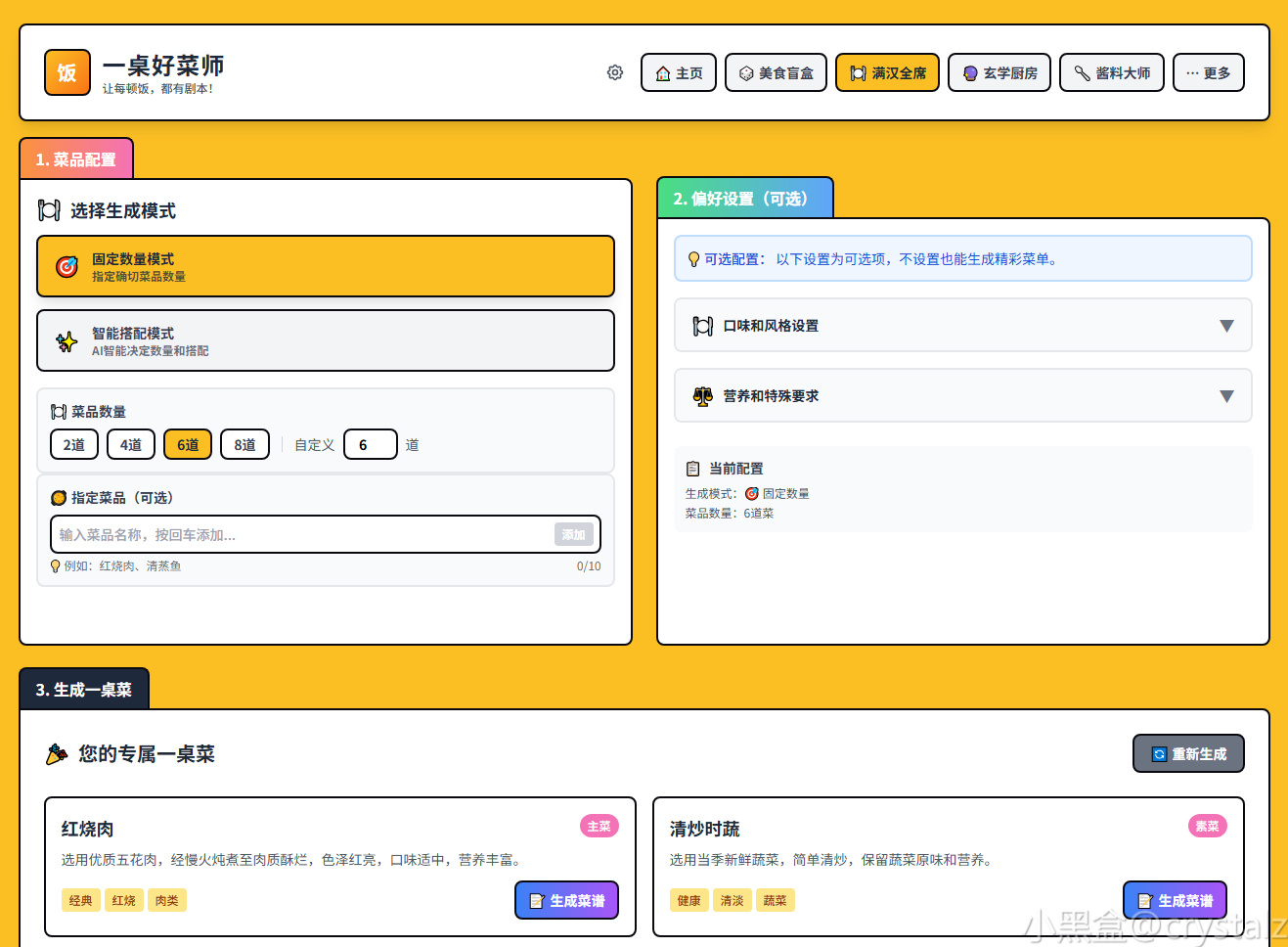
Task: Click 菜品数量: 6道菜 in current config
Action: [x=730, y=513]
